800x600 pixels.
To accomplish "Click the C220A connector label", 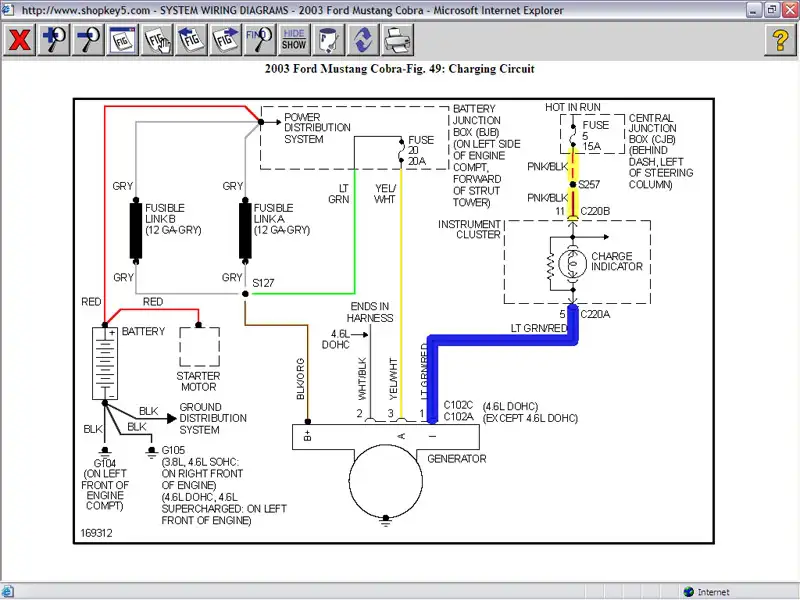I will 595,314.
